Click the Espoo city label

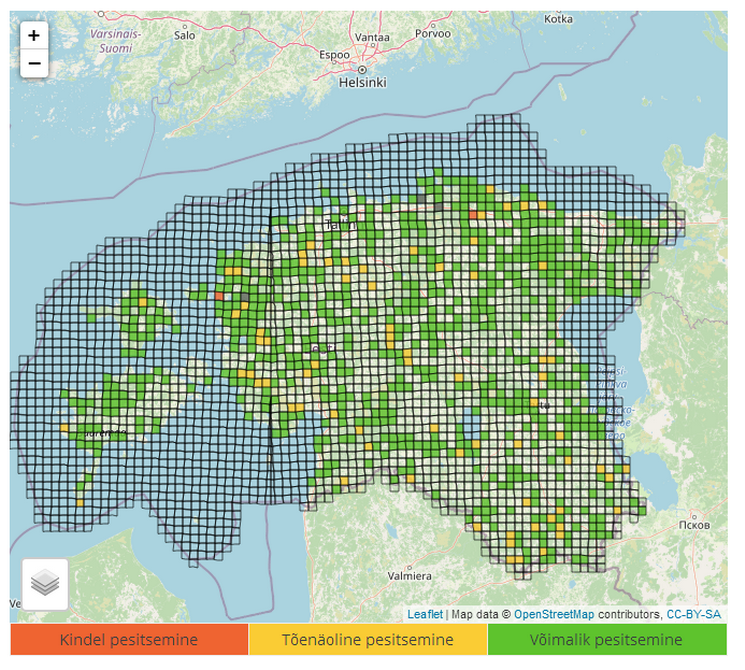tap(334, 55)
